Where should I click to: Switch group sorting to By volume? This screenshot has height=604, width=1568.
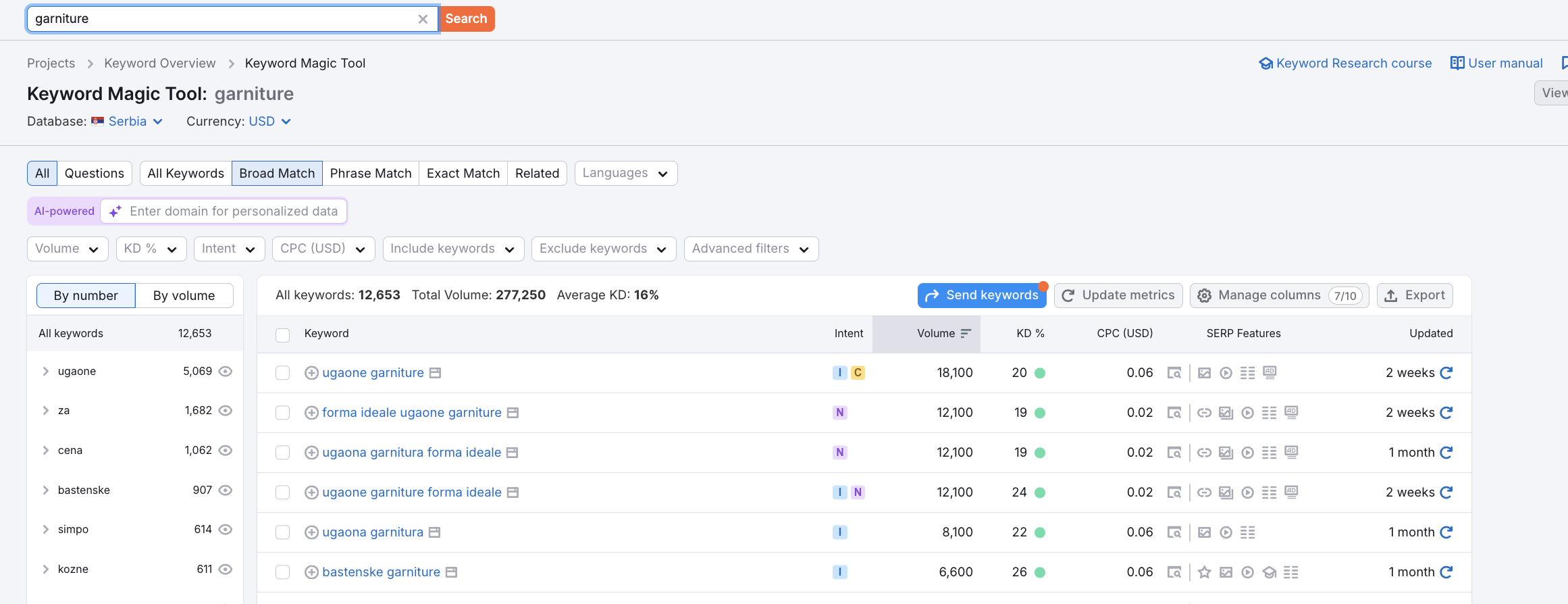pos(184,295)
